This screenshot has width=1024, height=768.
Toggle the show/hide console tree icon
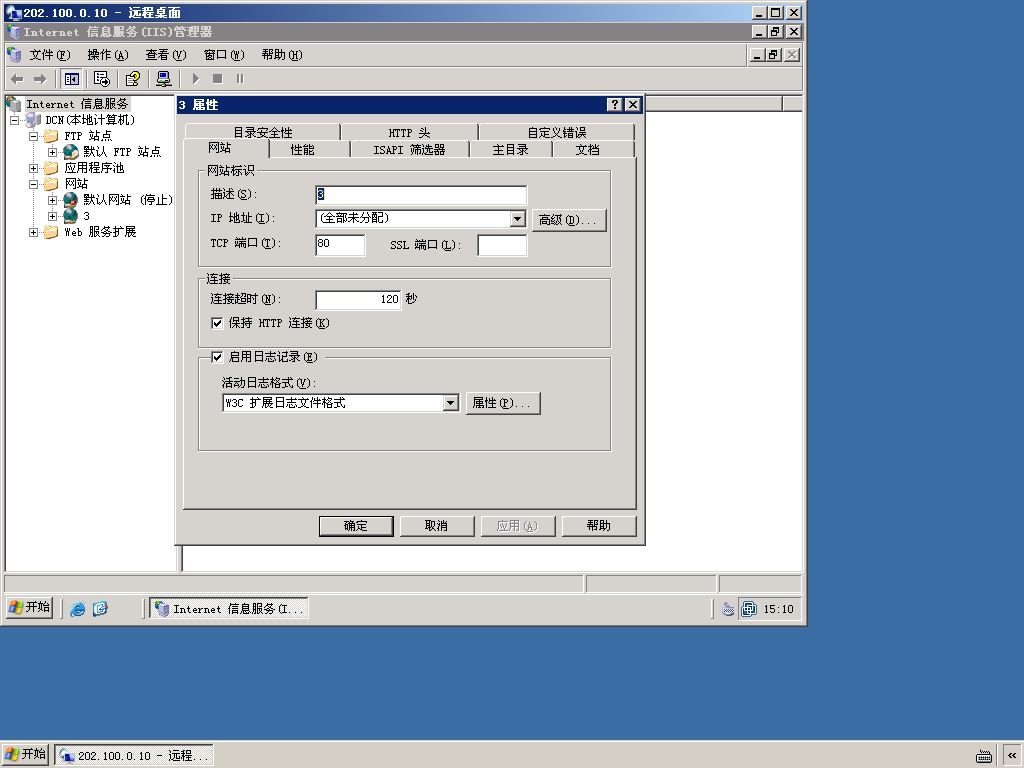coord(71,79)
